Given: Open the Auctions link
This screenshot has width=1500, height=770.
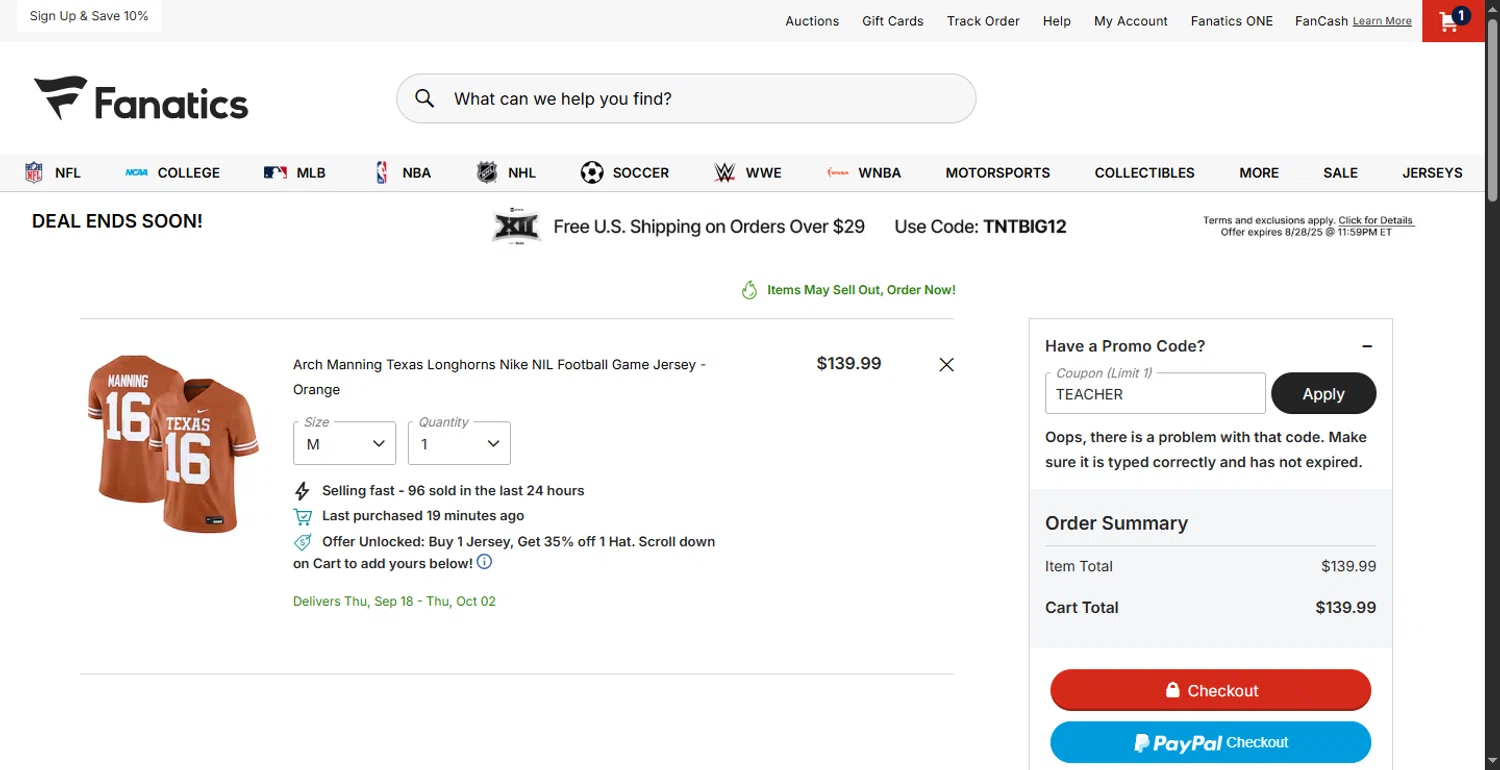Looking at the screenshot, I should pos(812,21).
